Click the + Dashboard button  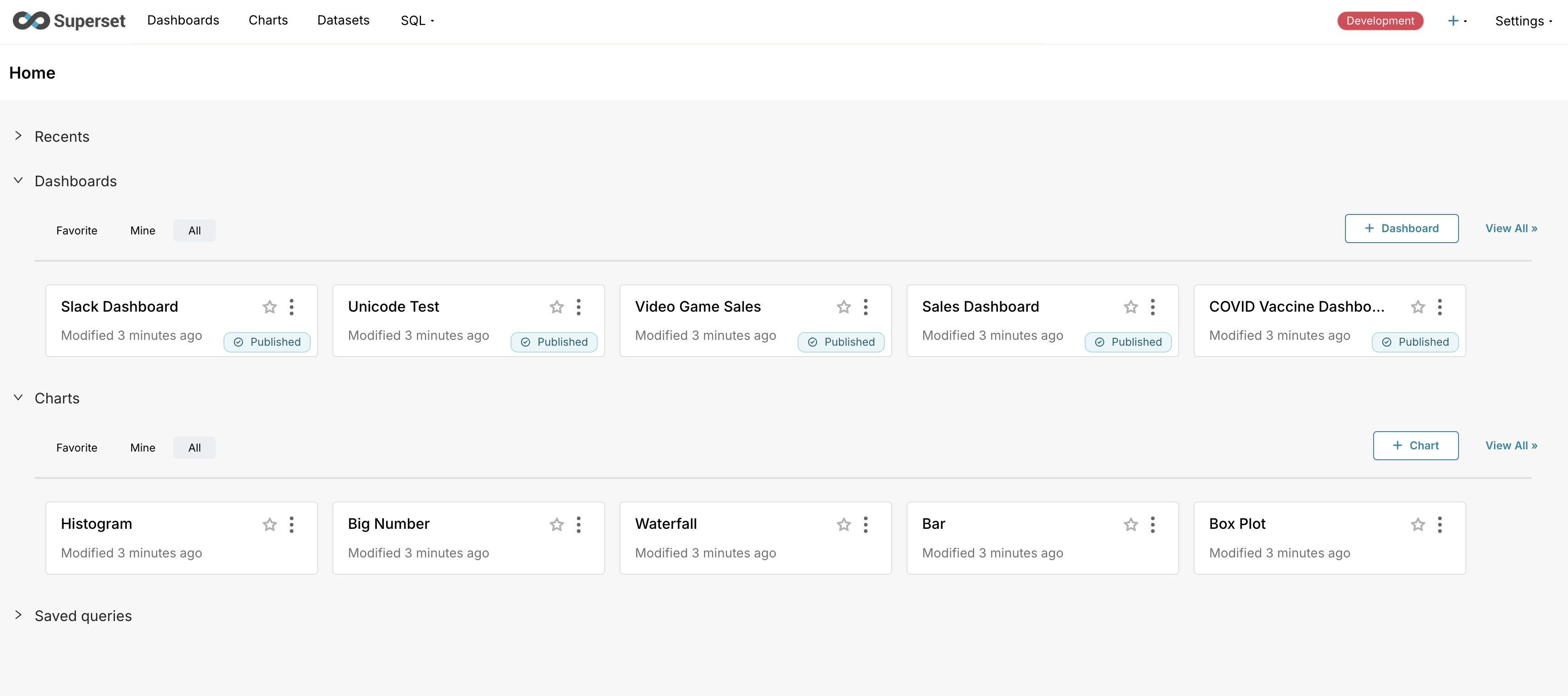1401,229
